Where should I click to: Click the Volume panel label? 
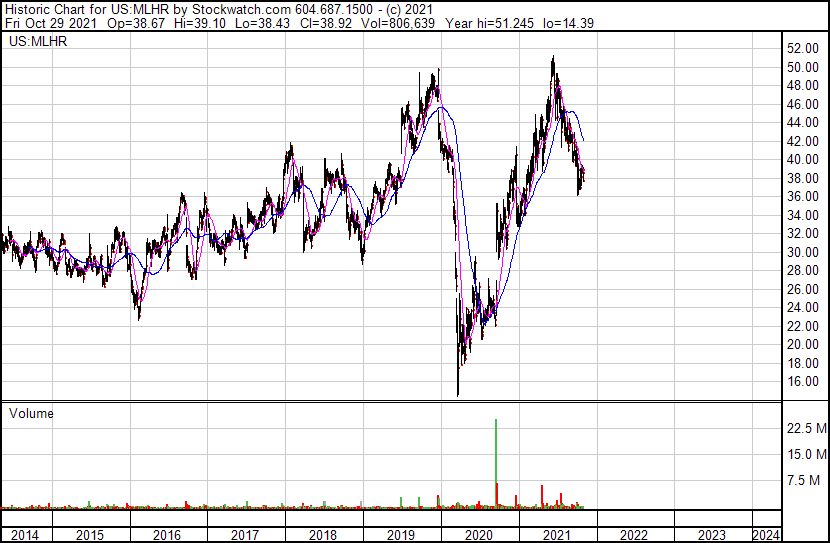click(31, 413)
